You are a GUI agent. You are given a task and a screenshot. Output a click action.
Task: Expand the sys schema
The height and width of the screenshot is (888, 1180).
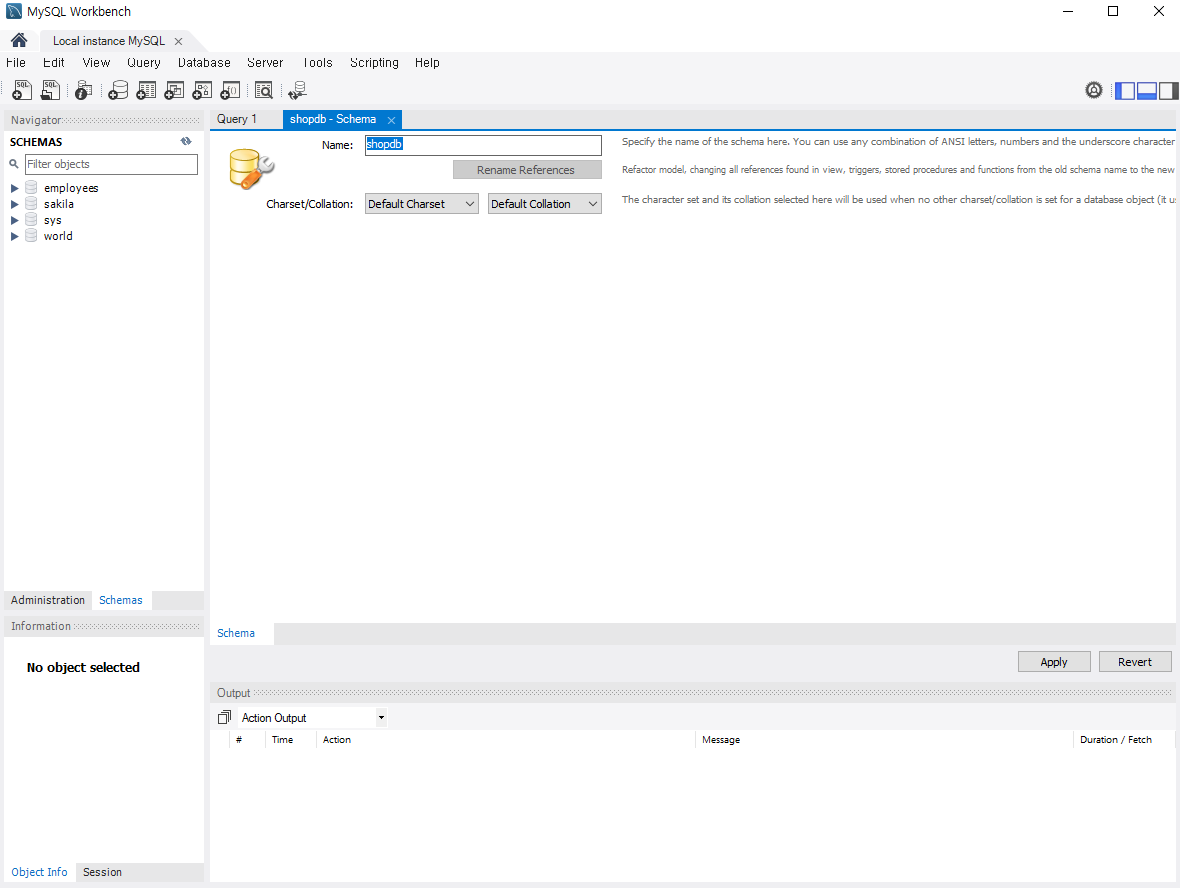click(14, 220)
